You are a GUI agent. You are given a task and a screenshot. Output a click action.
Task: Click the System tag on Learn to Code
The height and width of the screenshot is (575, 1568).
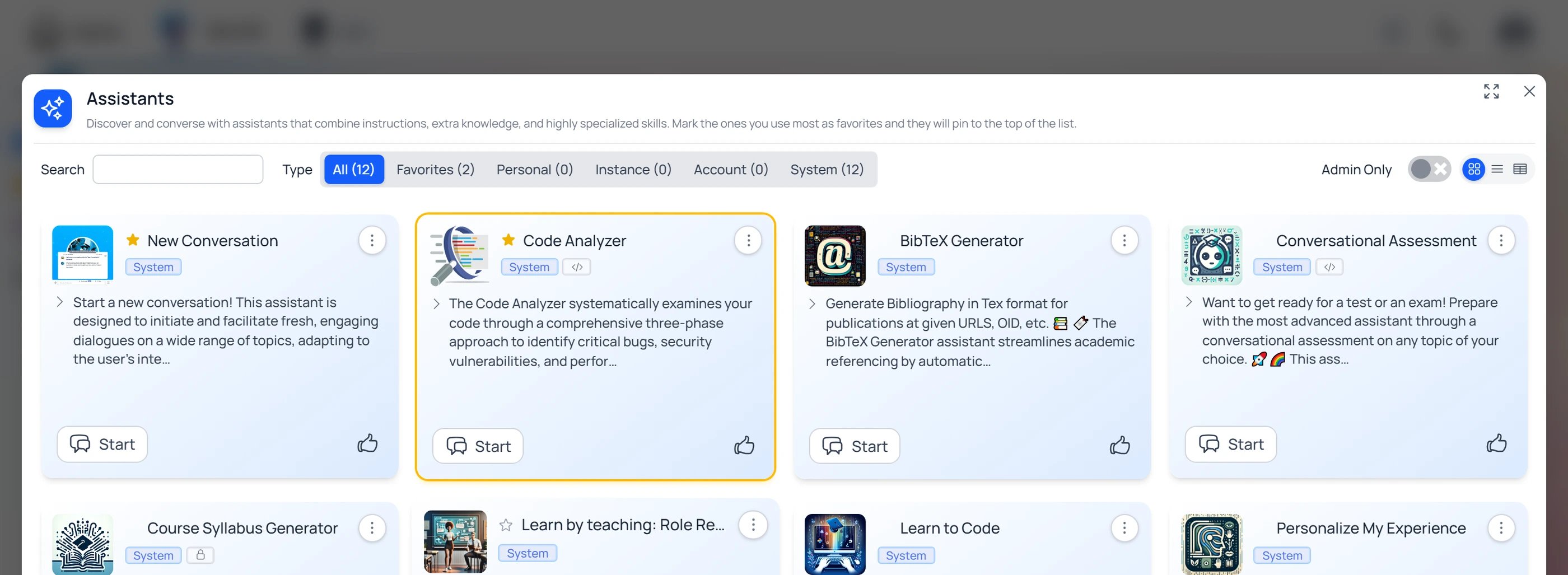pos(906,555)
